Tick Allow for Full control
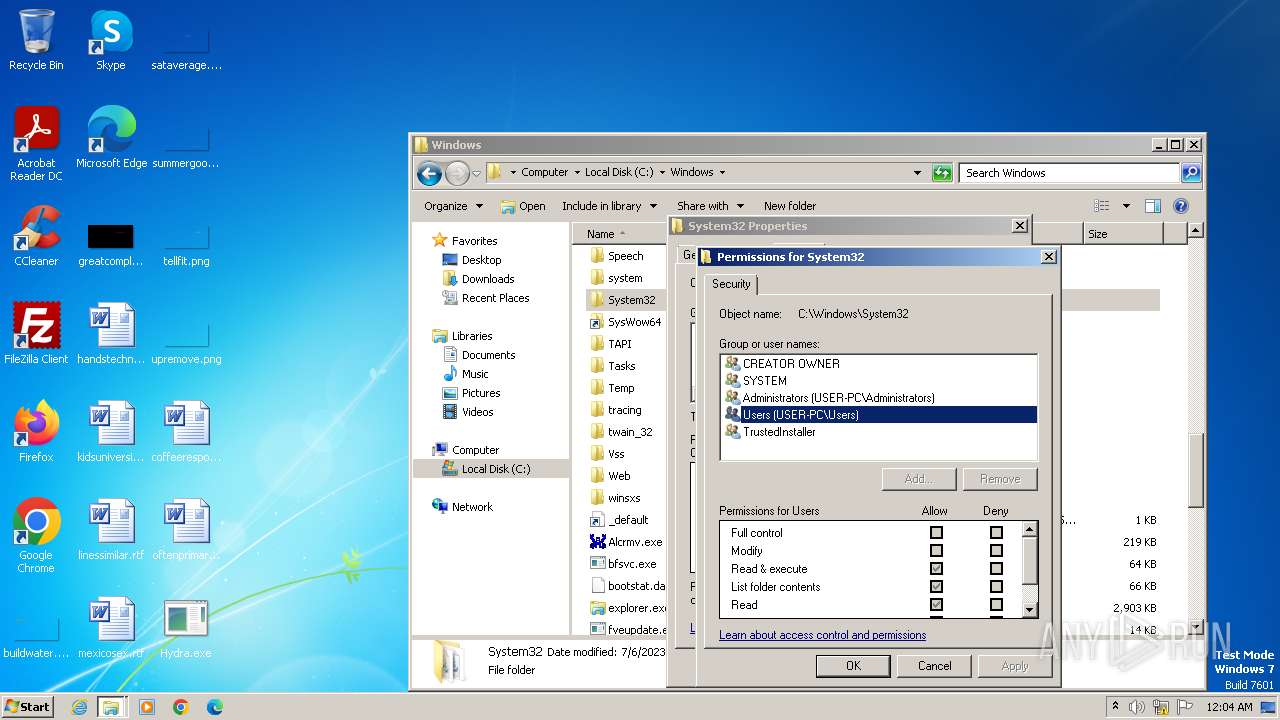Viewport: 1280px width, 720px height. pos(936,533)
